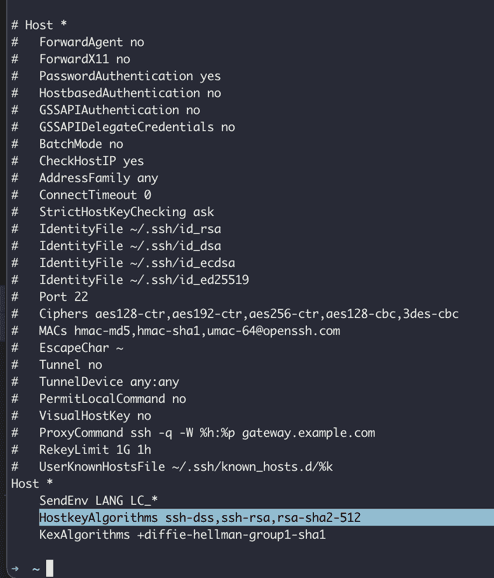Click the commented # Host * header
Screen dimensions: 494x578
click(39, 25)
